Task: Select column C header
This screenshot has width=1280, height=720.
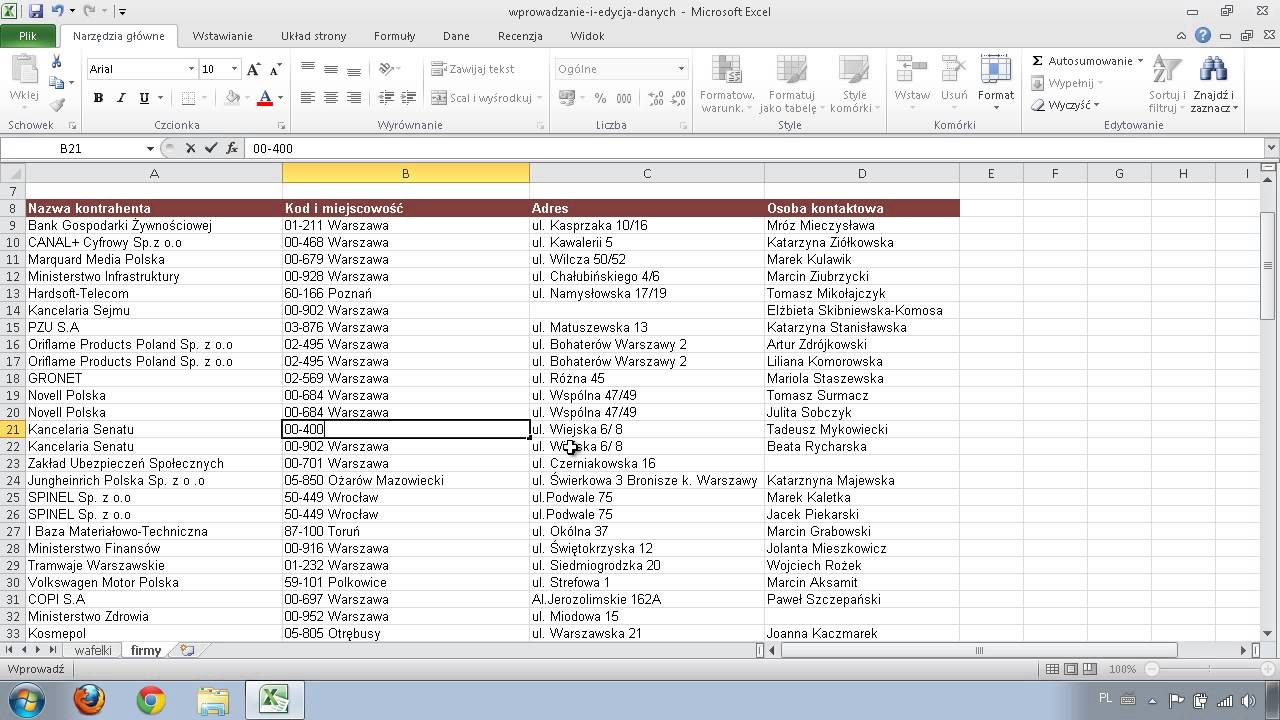Action: 646,174
